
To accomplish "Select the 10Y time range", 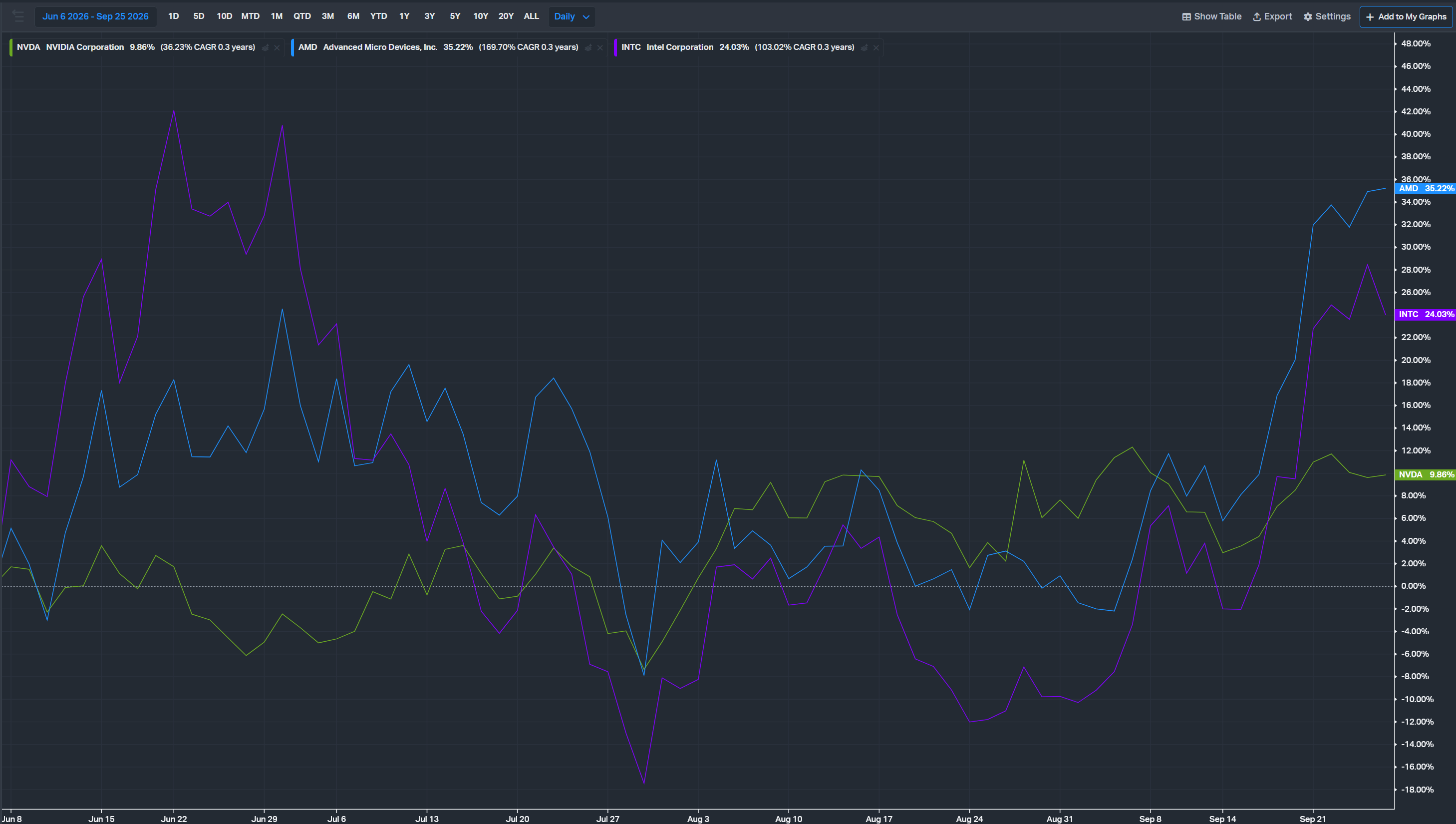I will [480, 16].
